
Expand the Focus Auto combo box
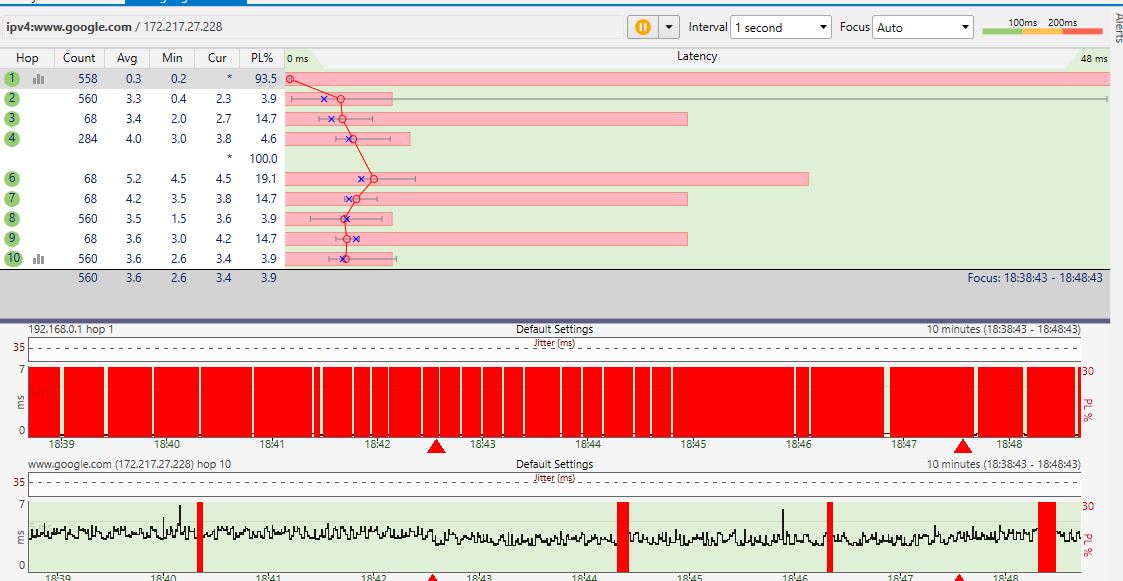click(923, 27)
